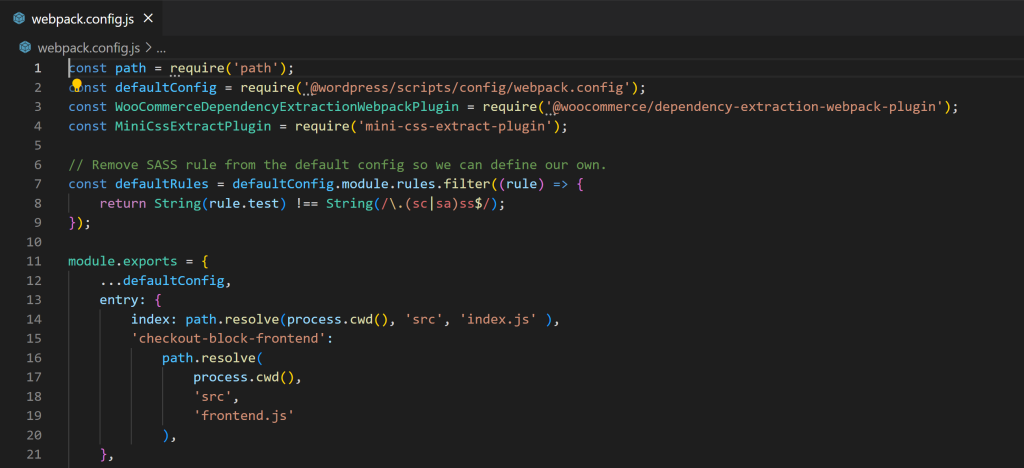Screen dimensions: 1024x468
Task: Click line number 1 in the gutter
Action: point(38,68)
